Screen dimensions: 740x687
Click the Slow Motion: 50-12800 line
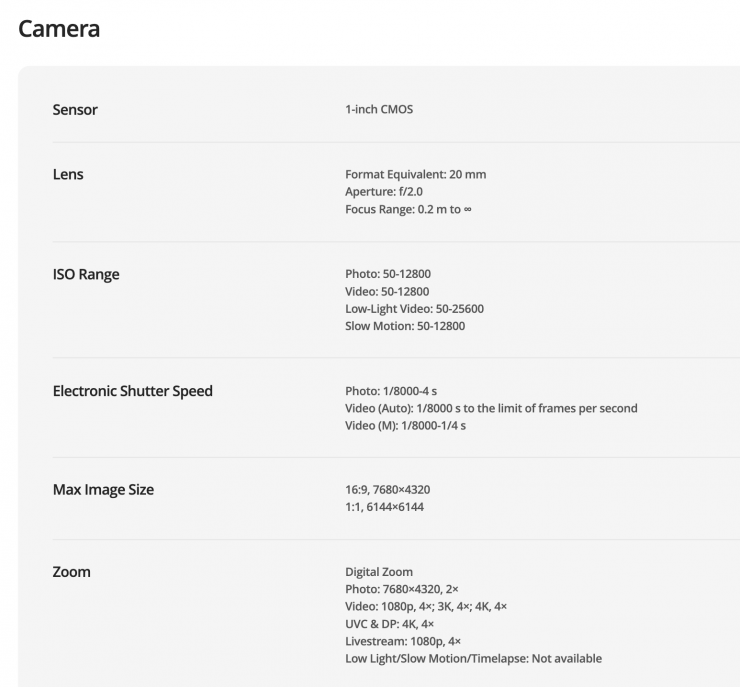pos(405,326)
